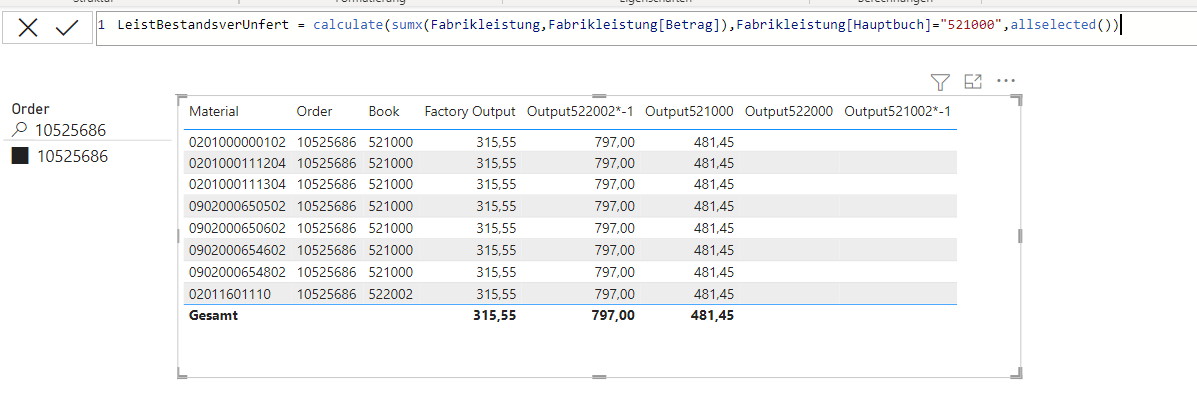
Task: Open the visual filter funnel icon
Action: pyautogui.click(x=940, y=82)
